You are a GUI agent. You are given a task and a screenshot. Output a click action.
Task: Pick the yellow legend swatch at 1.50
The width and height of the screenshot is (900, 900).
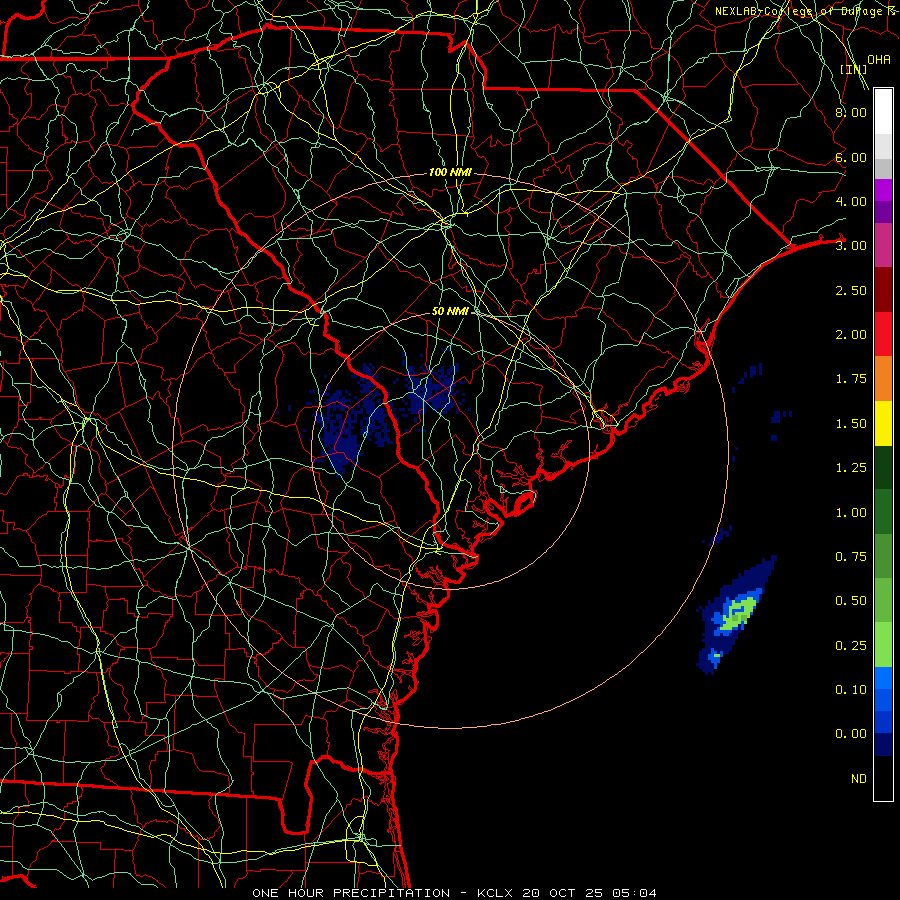click(x=883, y=424)
